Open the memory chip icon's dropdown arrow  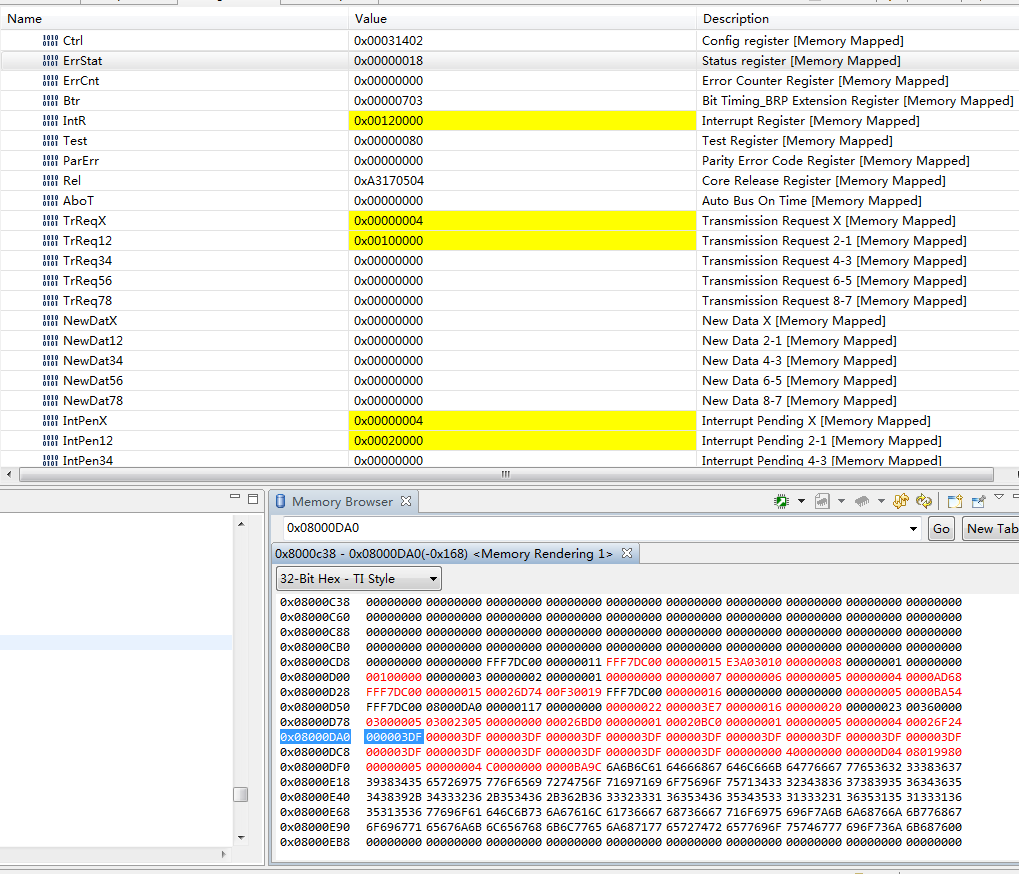[801, 501]
